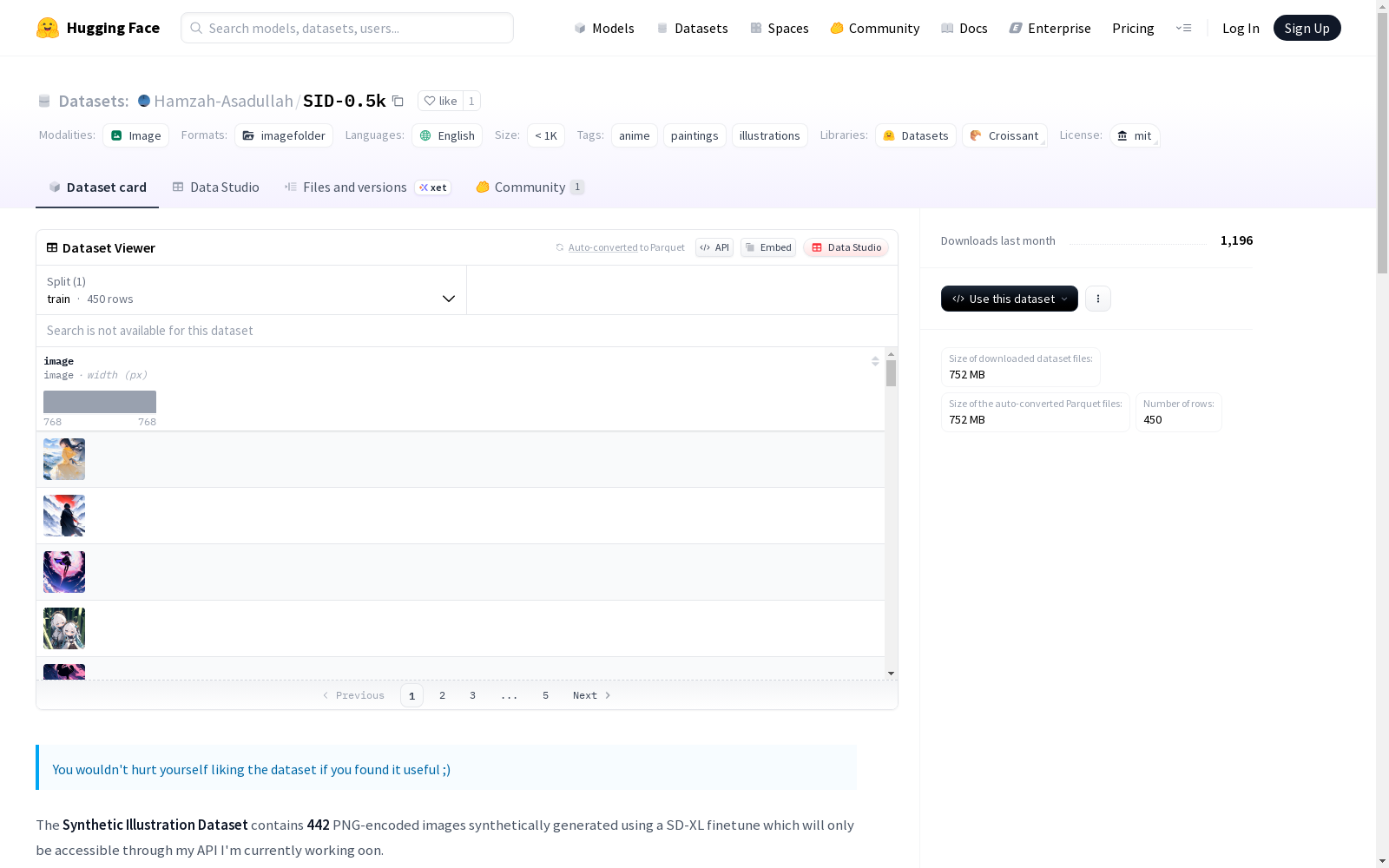Click the Hugging Face logo icon
The image size is (1389, 868).
tap(48, 28)
